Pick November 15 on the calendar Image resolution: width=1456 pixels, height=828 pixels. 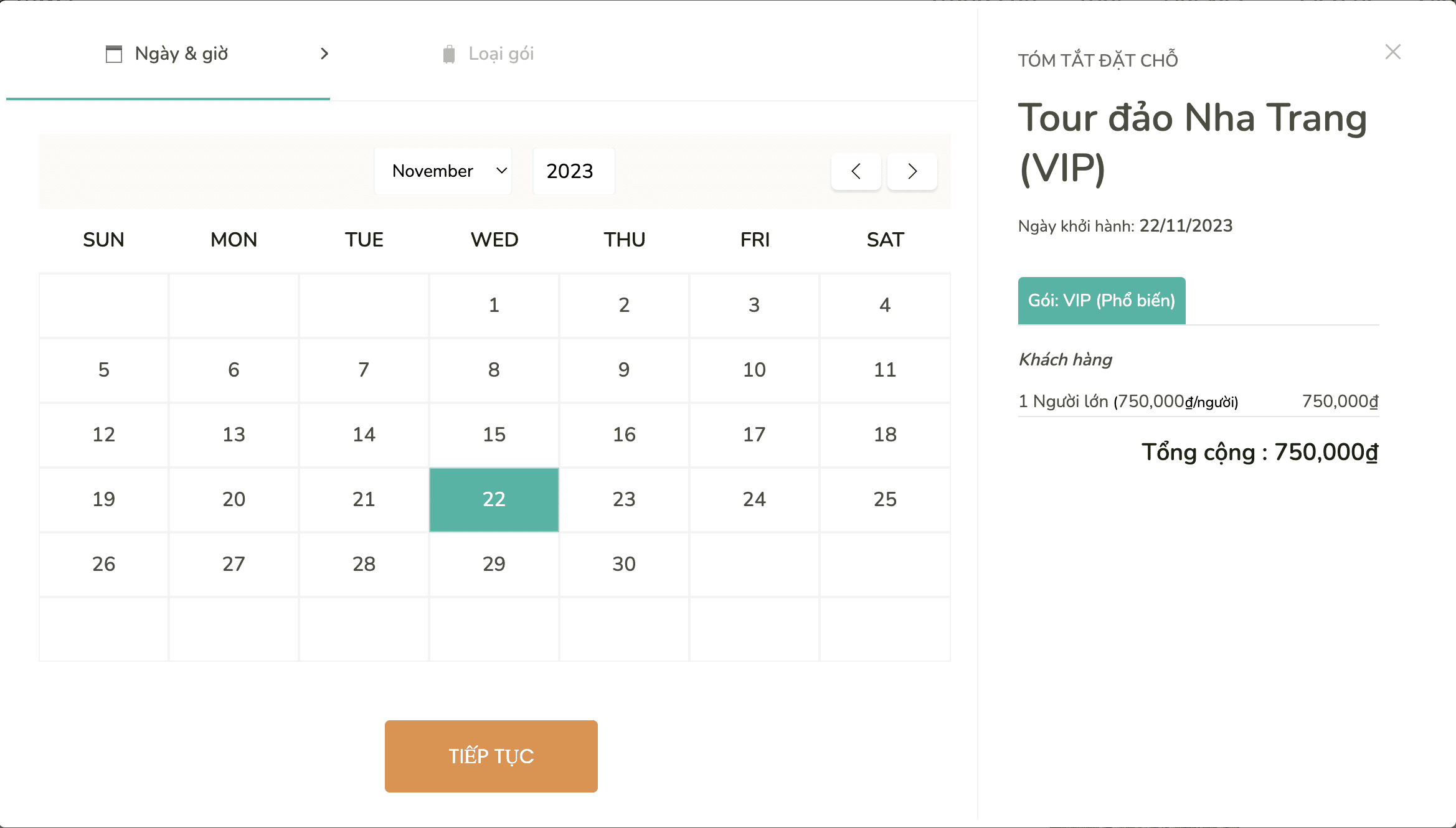coord(494,435)
